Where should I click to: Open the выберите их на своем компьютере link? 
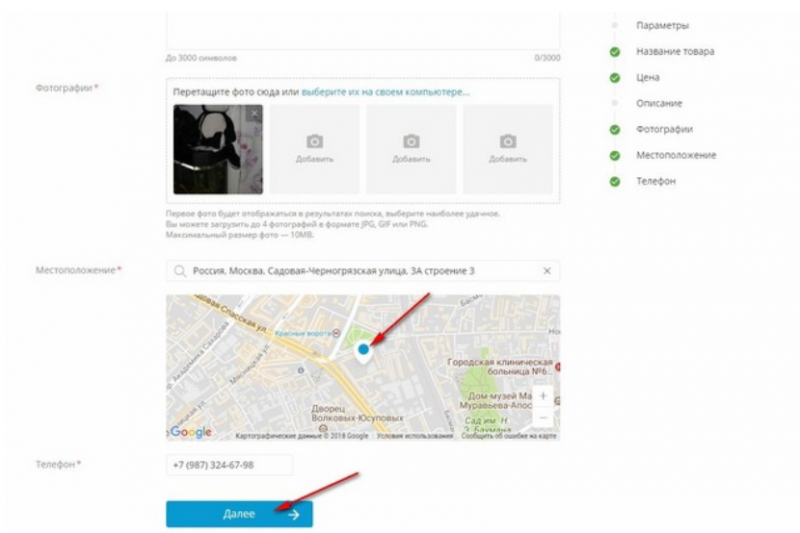point(385,92)
